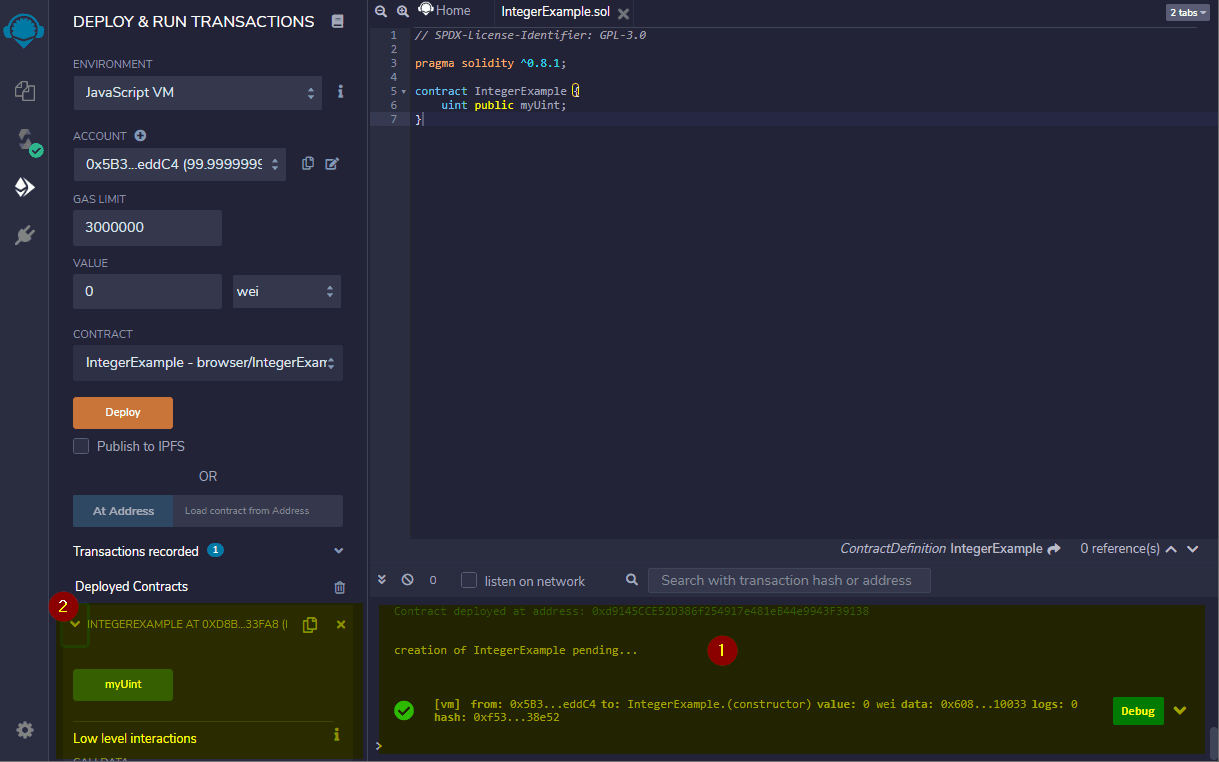Click Low level interactions info icon
The image size is (1219, 762).
tap(336, 735)
